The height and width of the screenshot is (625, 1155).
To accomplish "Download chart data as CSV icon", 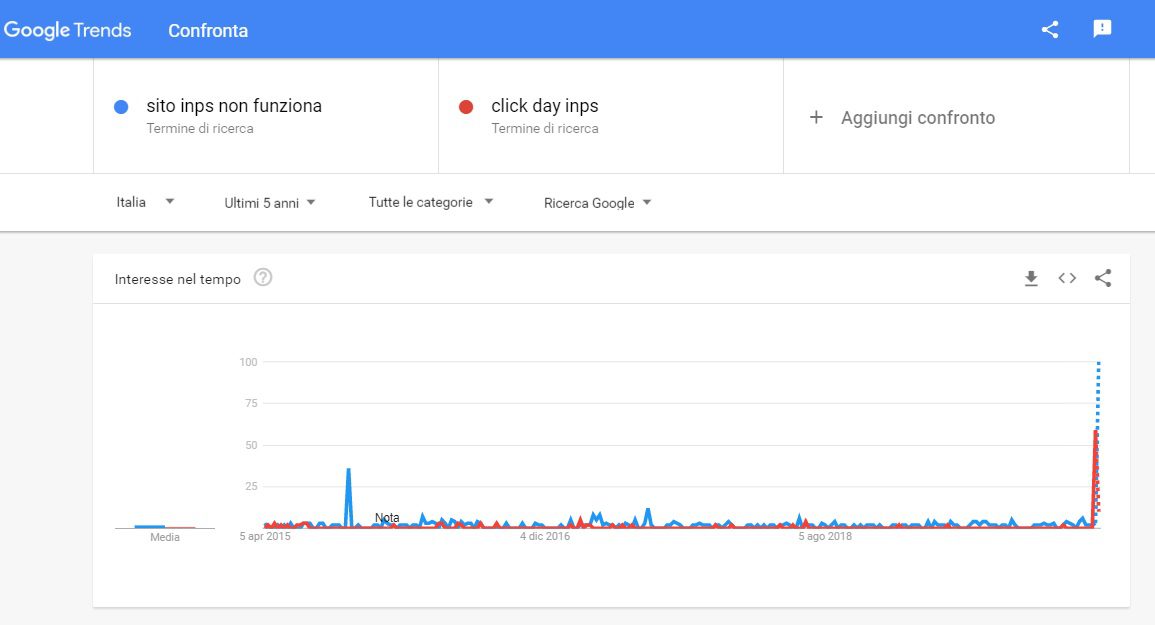I will click(x=1031, y=278).
